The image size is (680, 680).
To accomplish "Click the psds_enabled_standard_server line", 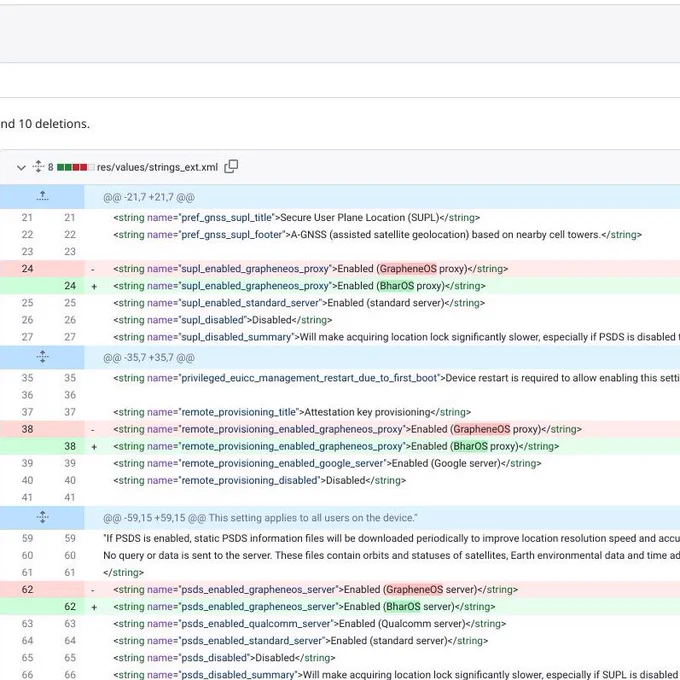I will (301, 641).
